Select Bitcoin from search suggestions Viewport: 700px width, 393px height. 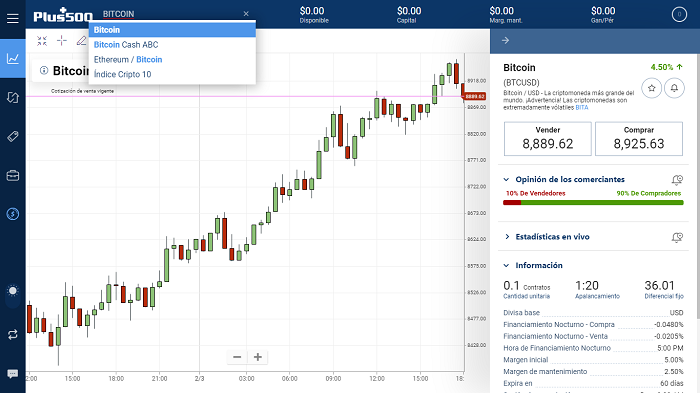click(172, 29)
